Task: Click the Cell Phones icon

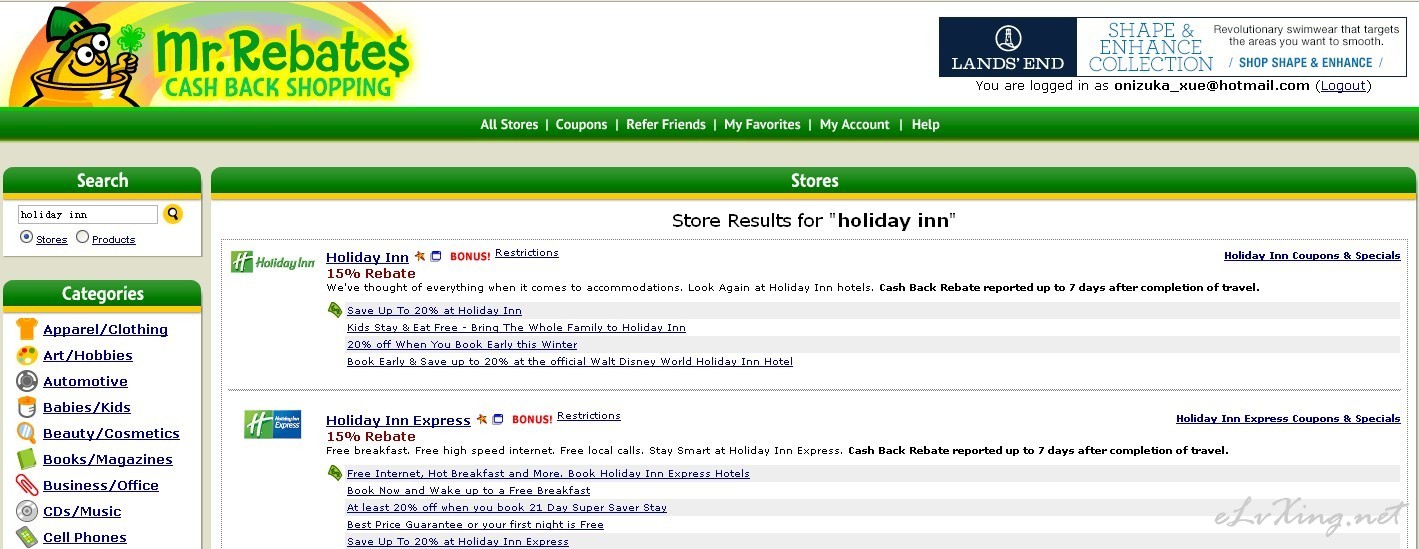Action: (x=27, y=537)
